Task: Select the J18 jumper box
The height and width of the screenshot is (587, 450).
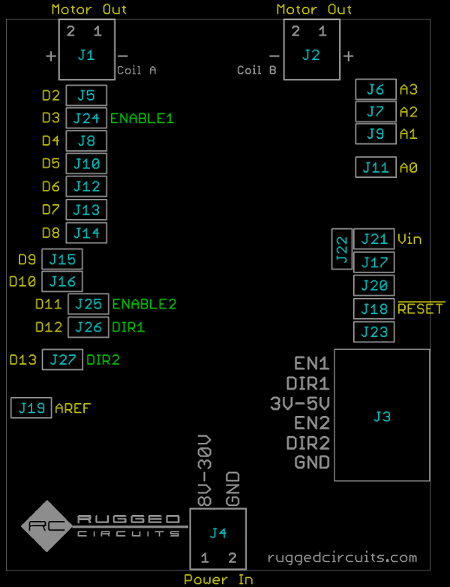Action: click(374, 309)
